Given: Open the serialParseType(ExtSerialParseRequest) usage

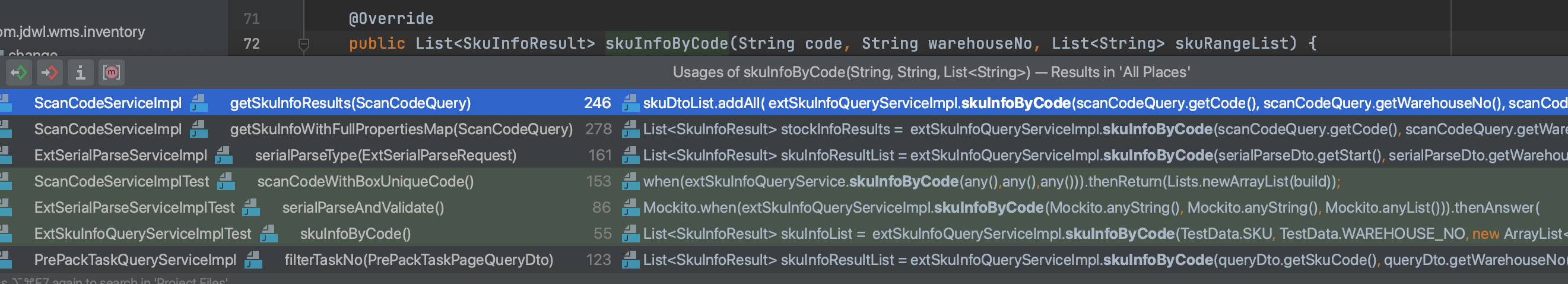Looking at the screenshot, I should coord(385,156).
